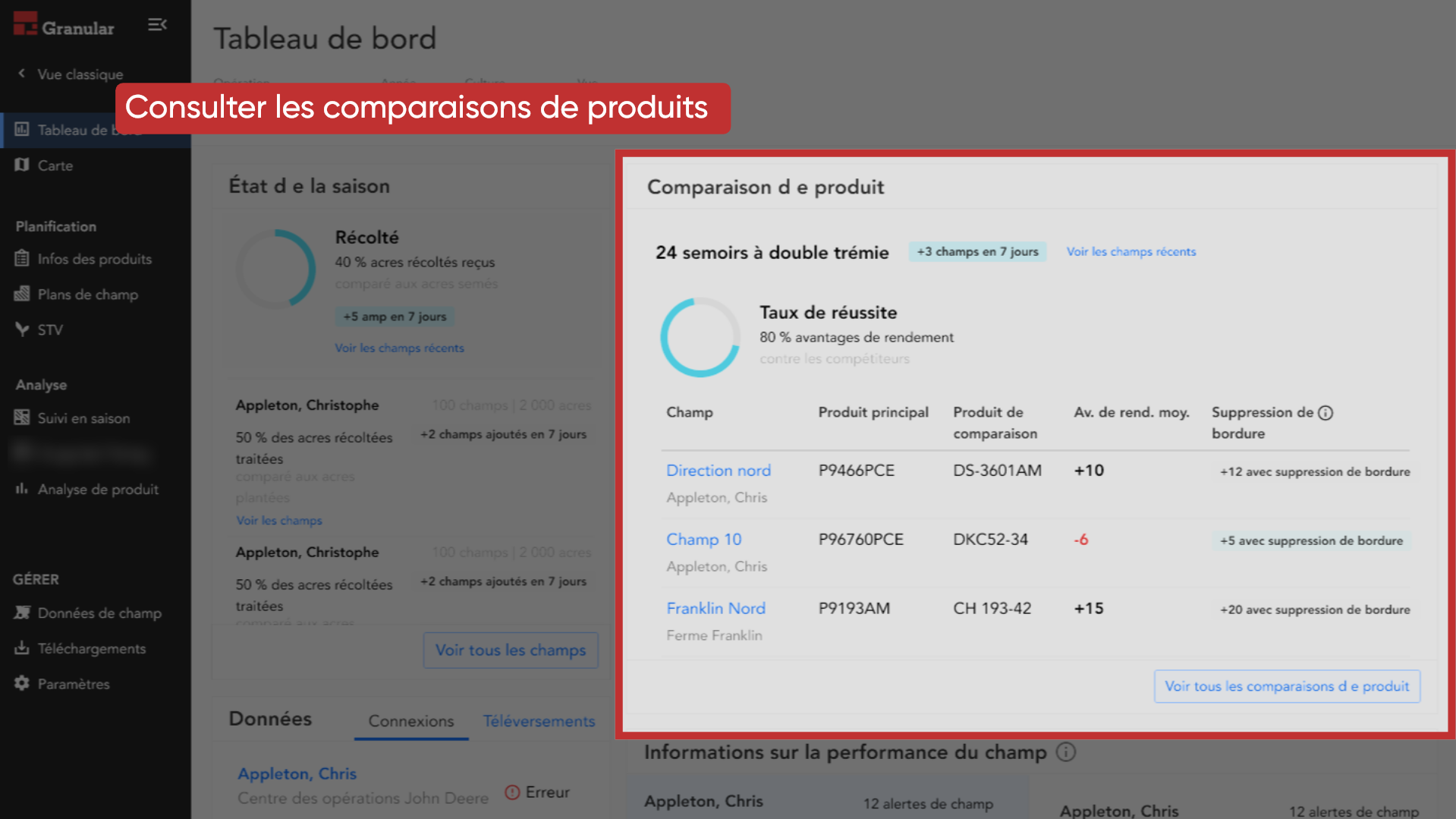
Task: Click +20 avec suppression de bordure badge
Action: (x=1314, y=610)
